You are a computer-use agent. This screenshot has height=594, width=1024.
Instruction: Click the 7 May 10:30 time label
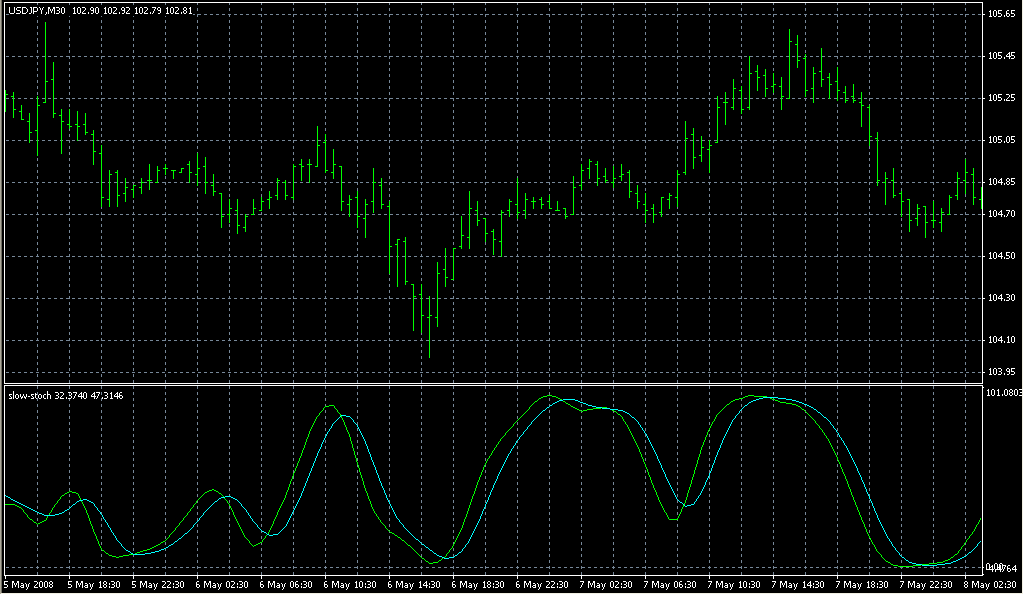coord(736,584)
